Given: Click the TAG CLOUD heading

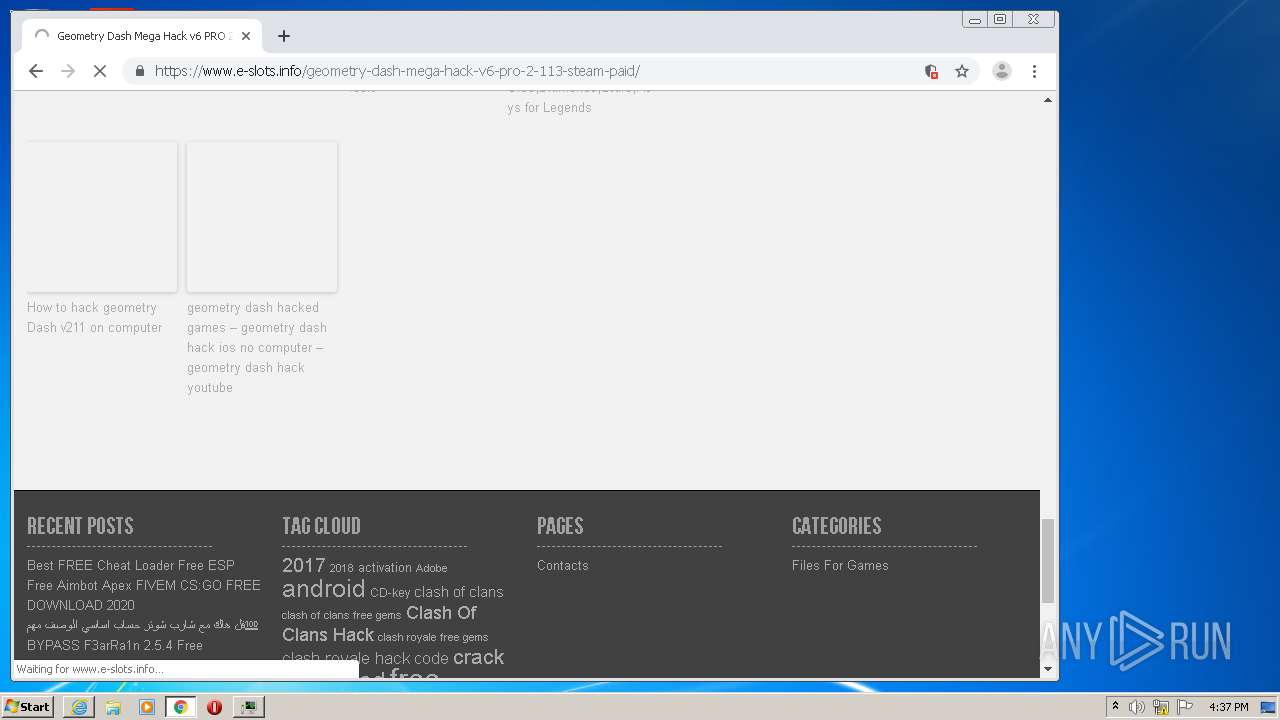Looking at the screenshot, I should coord(321,526).
